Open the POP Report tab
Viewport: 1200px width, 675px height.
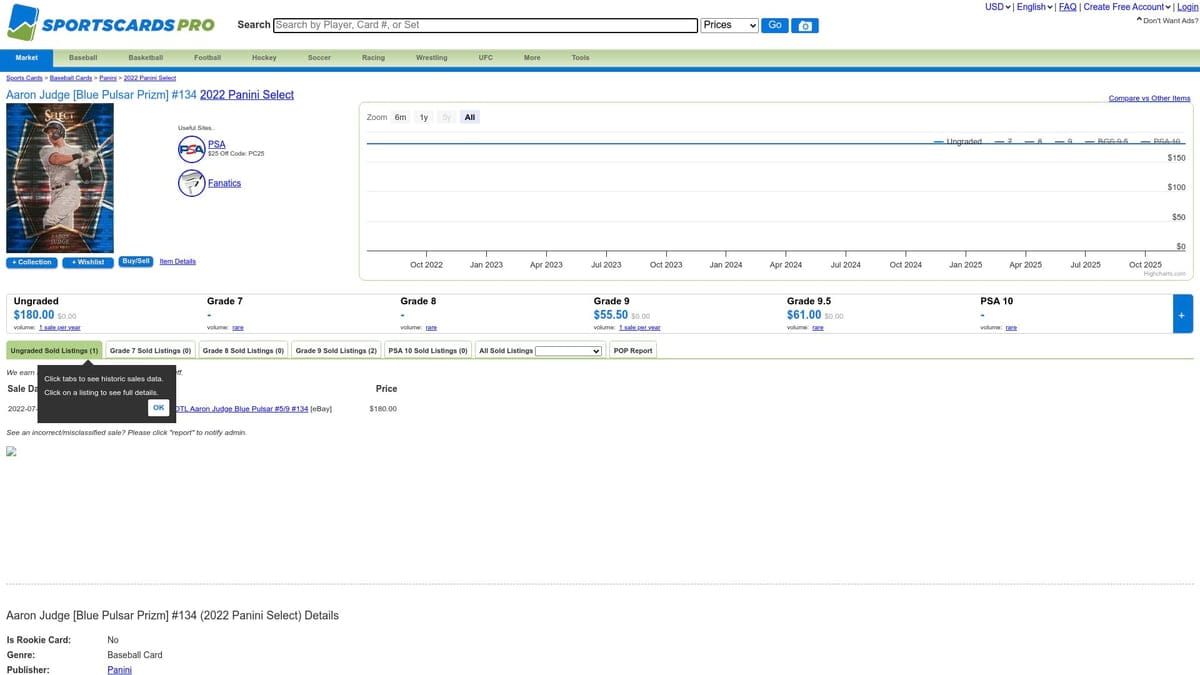click(x=633, y=351)
